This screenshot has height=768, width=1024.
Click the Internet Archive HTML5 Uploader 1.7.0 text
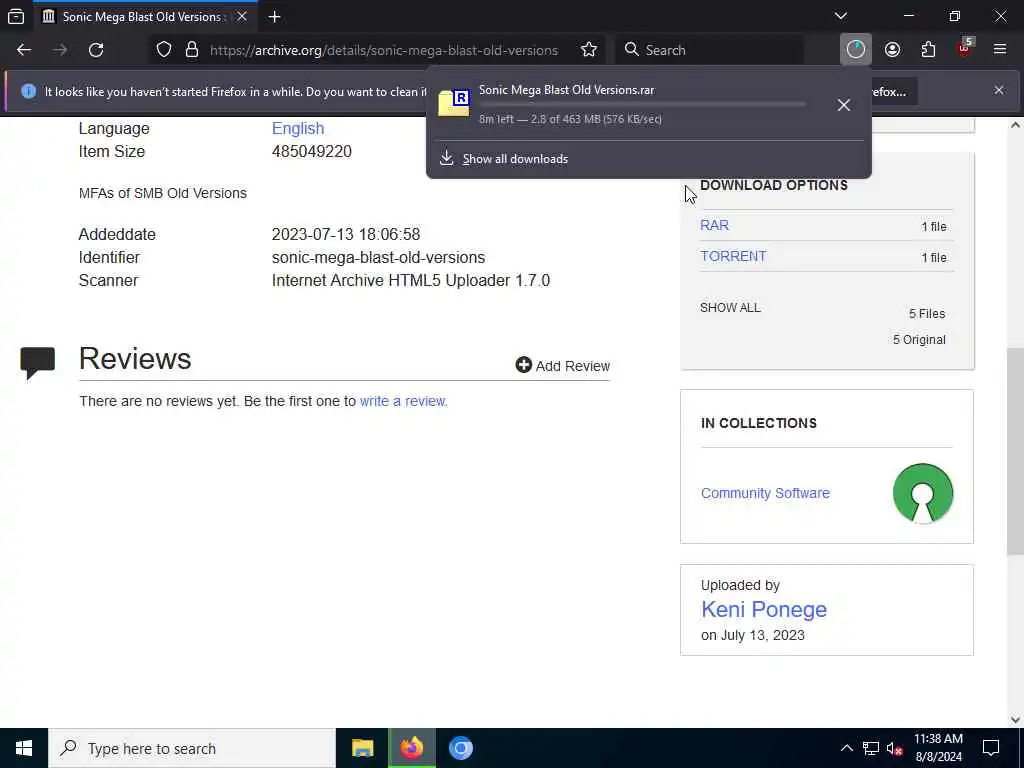coord(411,280)
